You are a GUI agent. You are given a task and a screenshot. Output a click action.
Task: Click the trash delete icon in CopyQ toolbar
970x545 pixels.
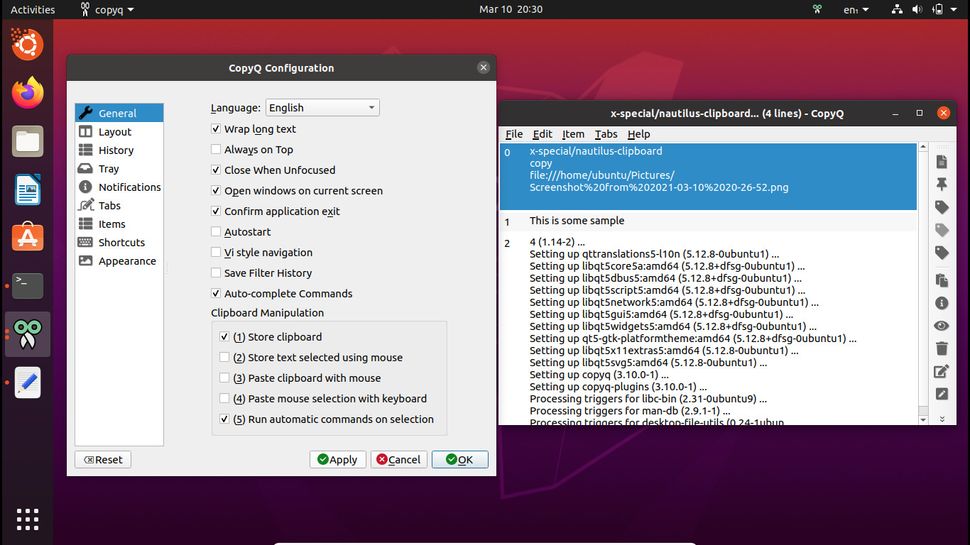click(x=942, y=348)
